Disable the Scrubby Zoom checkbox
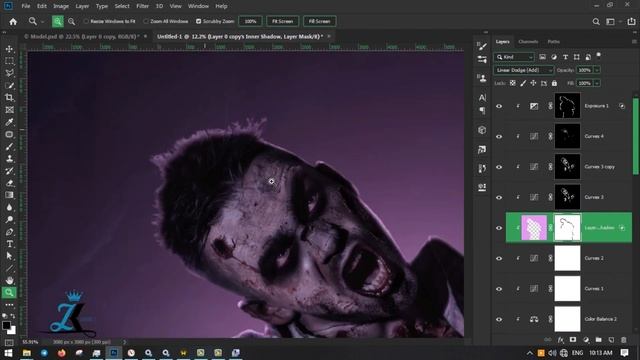The image size is (640, 360). [198, 21]
